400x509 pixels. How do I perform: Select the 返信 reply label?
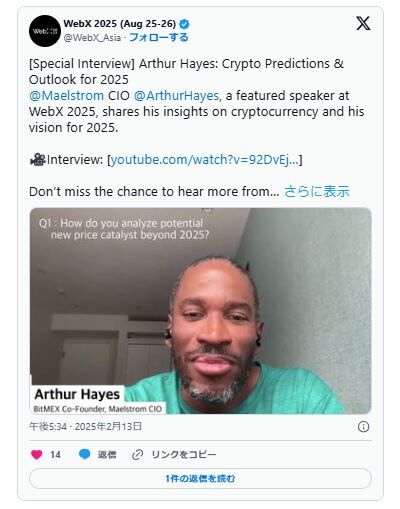107,454
